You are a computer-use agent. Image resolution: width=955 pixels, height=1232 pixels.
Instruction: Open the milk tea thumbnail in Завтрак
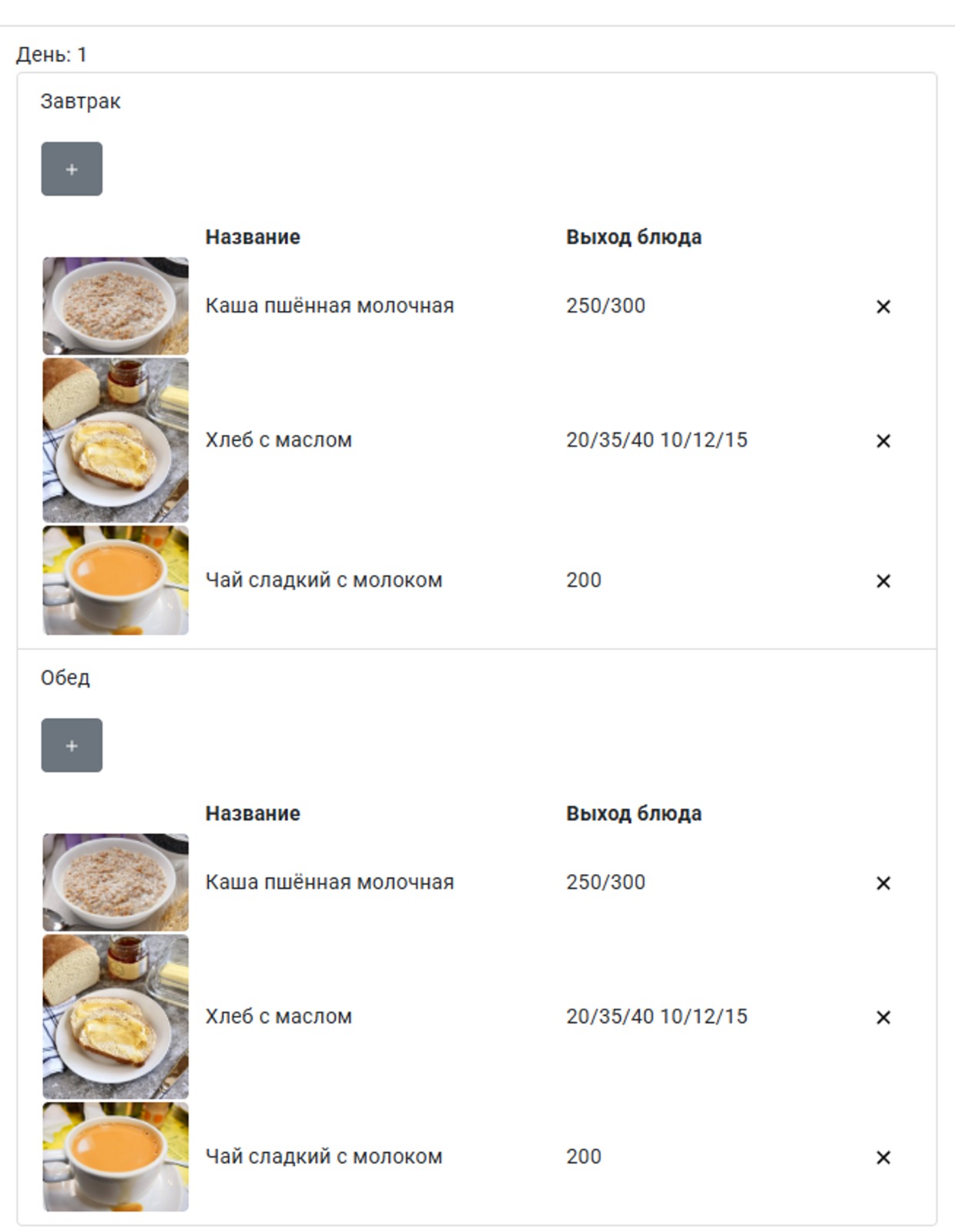pyautogui.click(x=116, y=581)
